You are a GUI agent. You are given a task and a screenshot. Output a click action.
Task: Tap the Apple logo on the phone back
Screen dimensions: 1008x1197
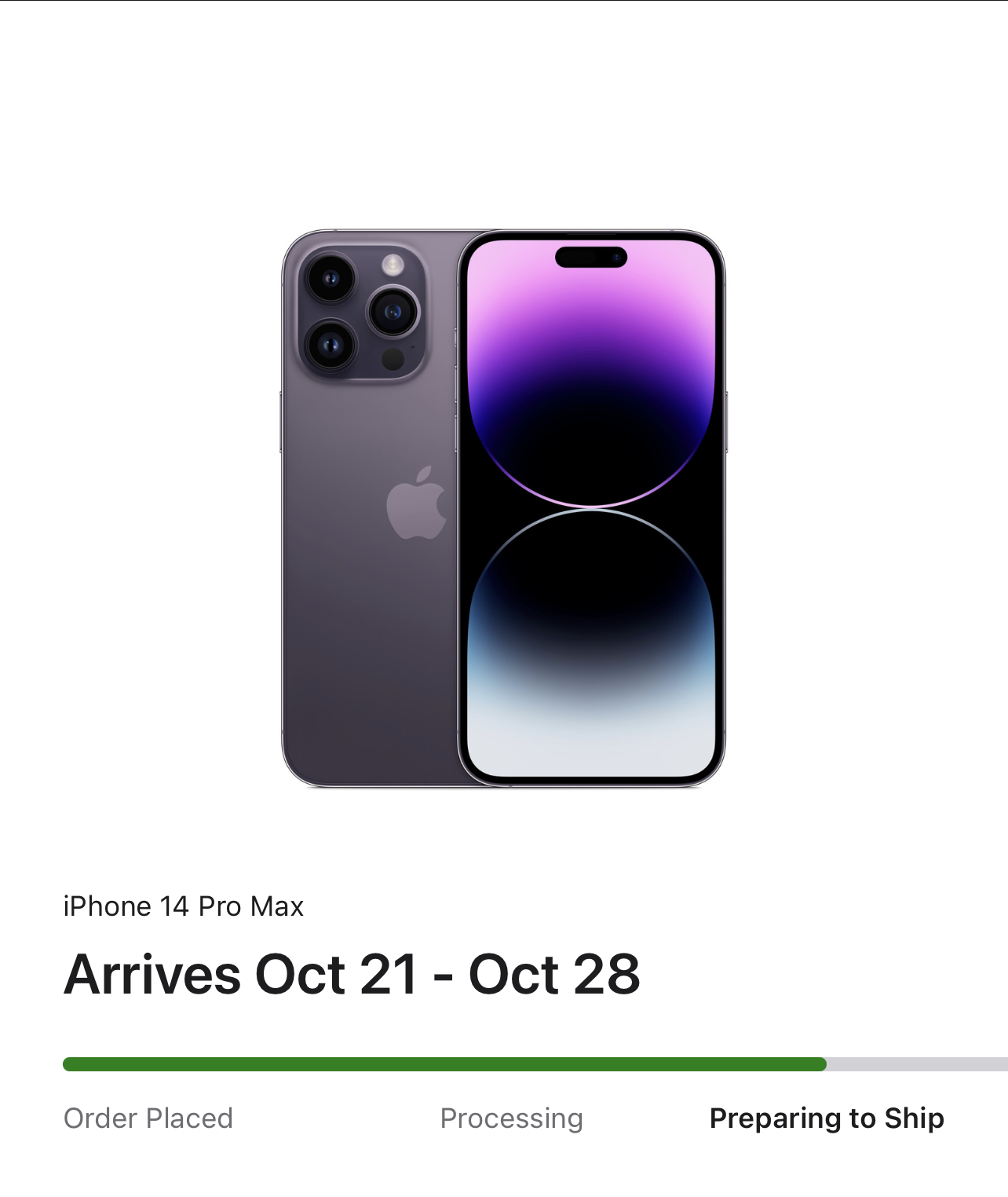[x=417, y=503]
